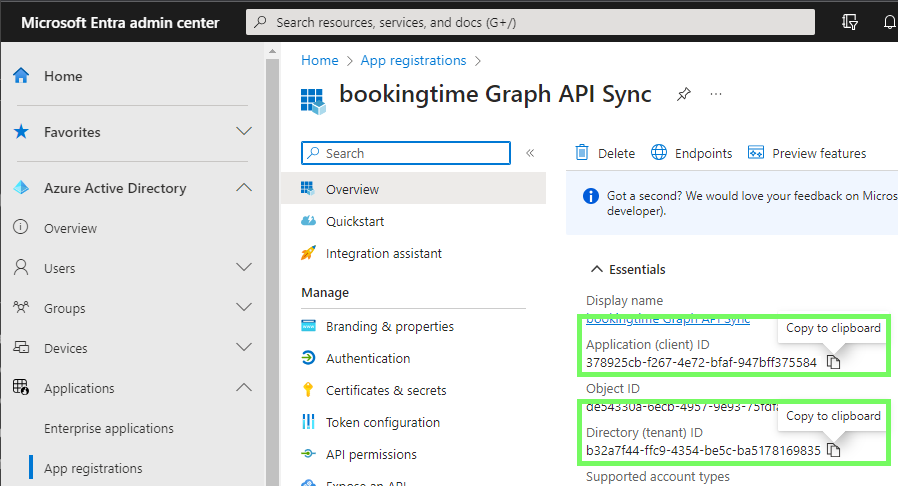Open Enterprise applications in the sidebar
Viewport: 898px width, 486px height.
coord(109,428)
